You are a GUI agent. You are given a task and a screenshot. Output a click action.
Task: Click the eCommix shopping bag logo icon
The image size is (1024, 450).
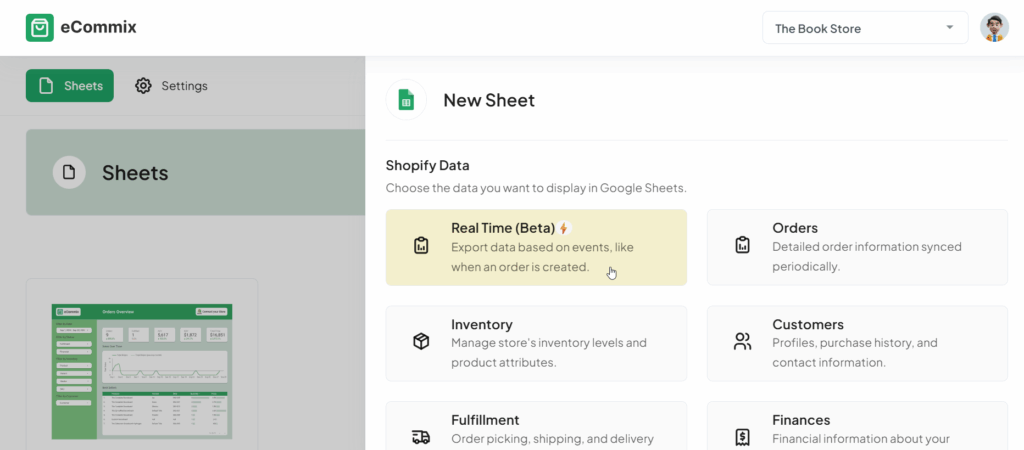40,28
